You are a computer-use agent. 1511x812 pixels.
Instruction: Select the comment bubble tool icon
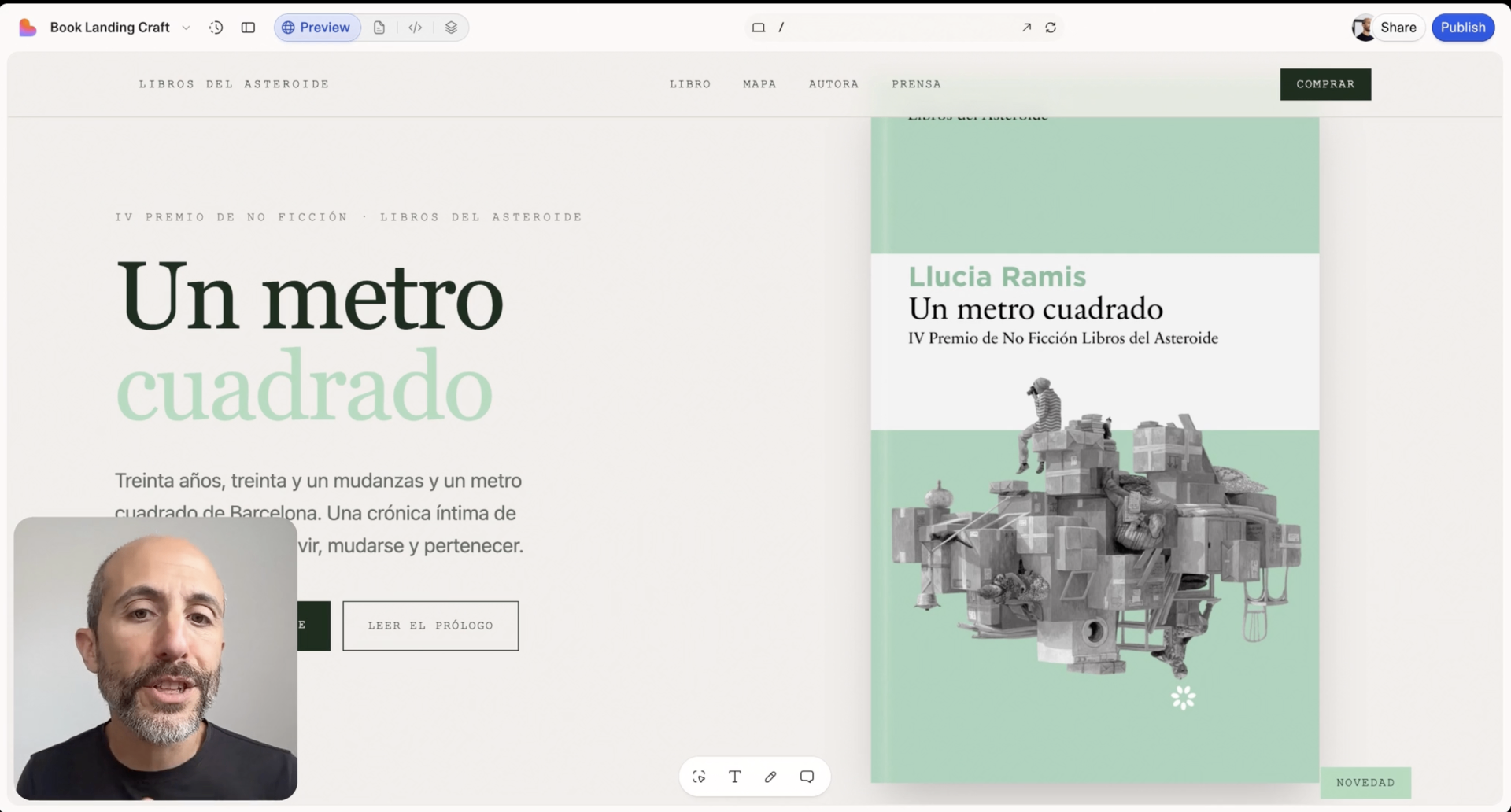point(807,777)
